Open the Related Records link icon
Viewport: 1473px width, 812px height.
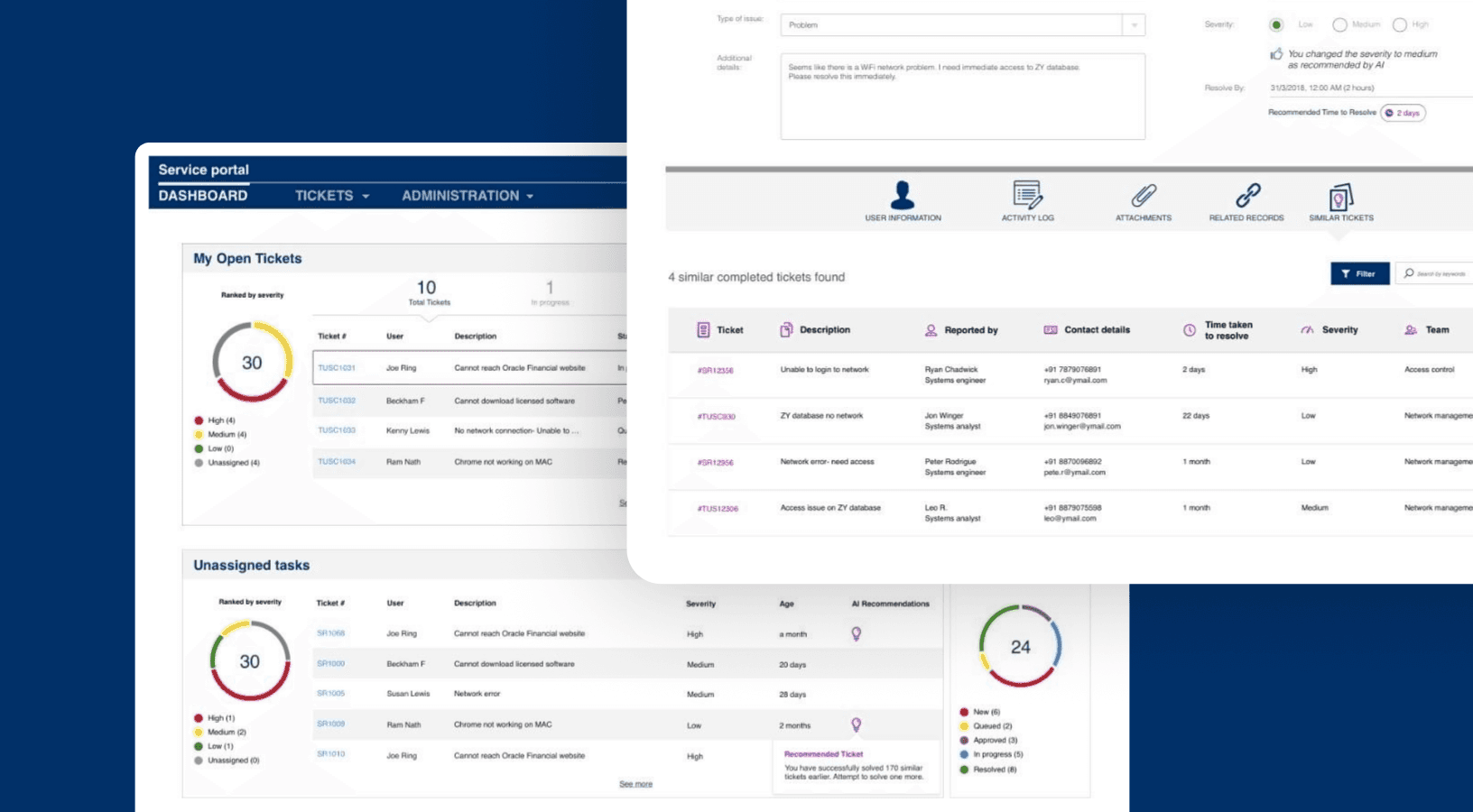pyautogui.click(x=1247, y=195)
